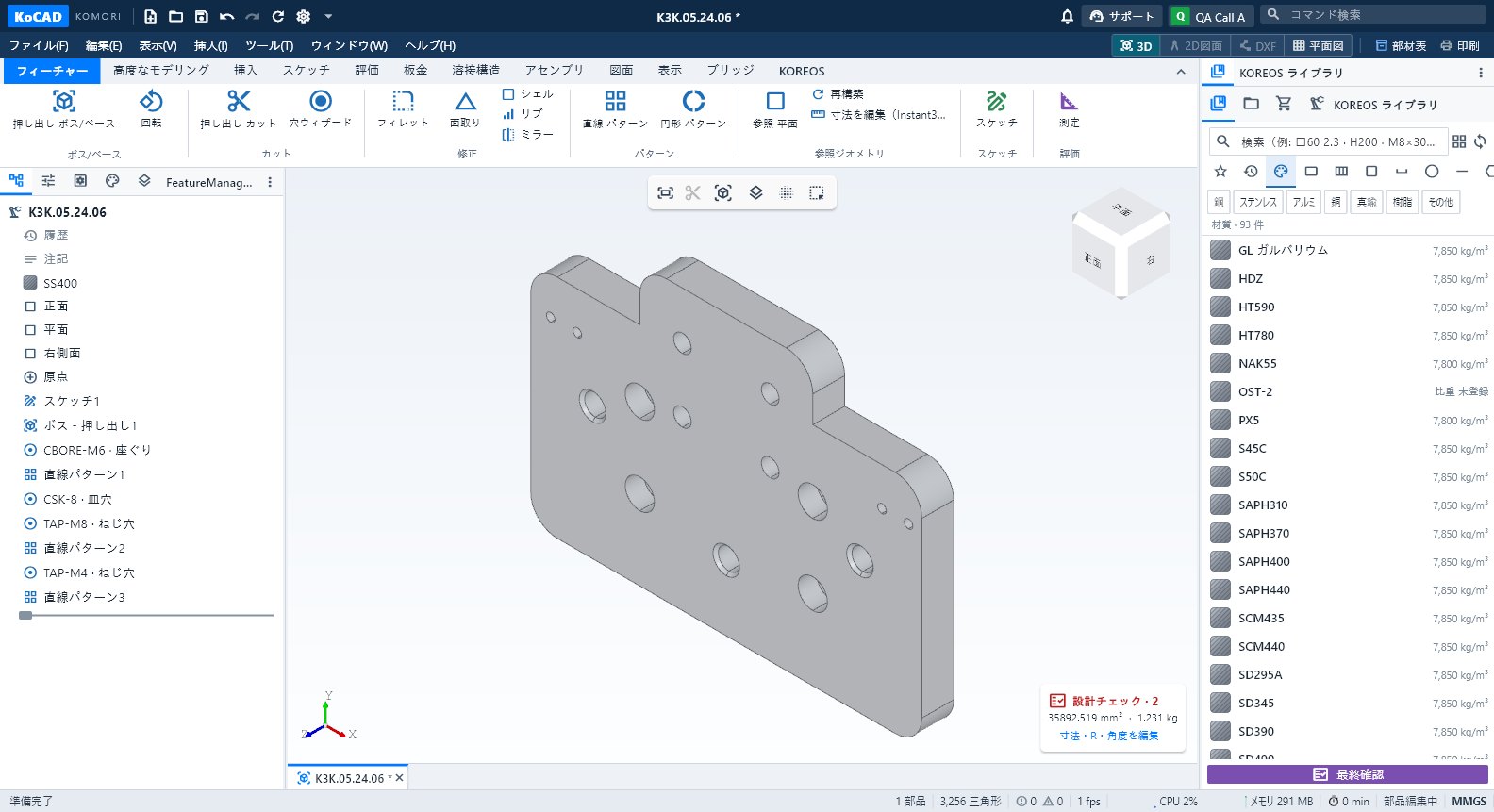
Task: Activate the 回転 revolve feature
Action: tap(151, 109)
